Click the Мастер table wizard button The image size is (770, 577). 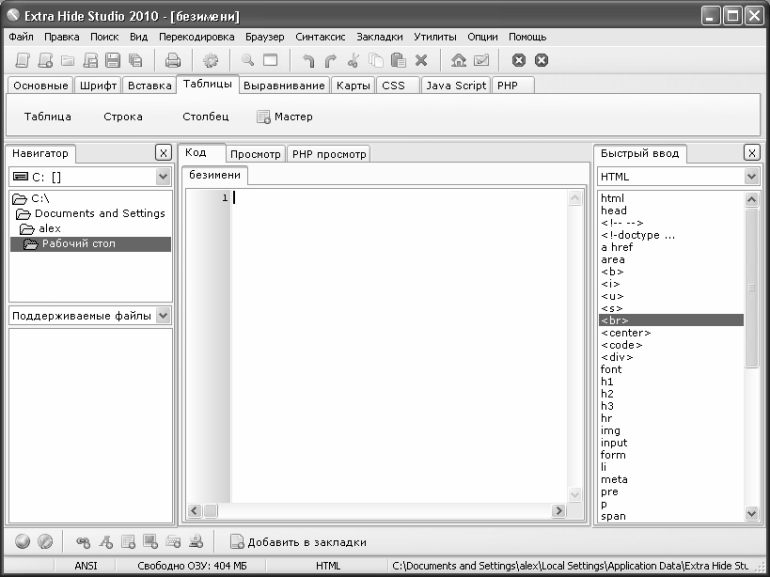tap(285, 117)
